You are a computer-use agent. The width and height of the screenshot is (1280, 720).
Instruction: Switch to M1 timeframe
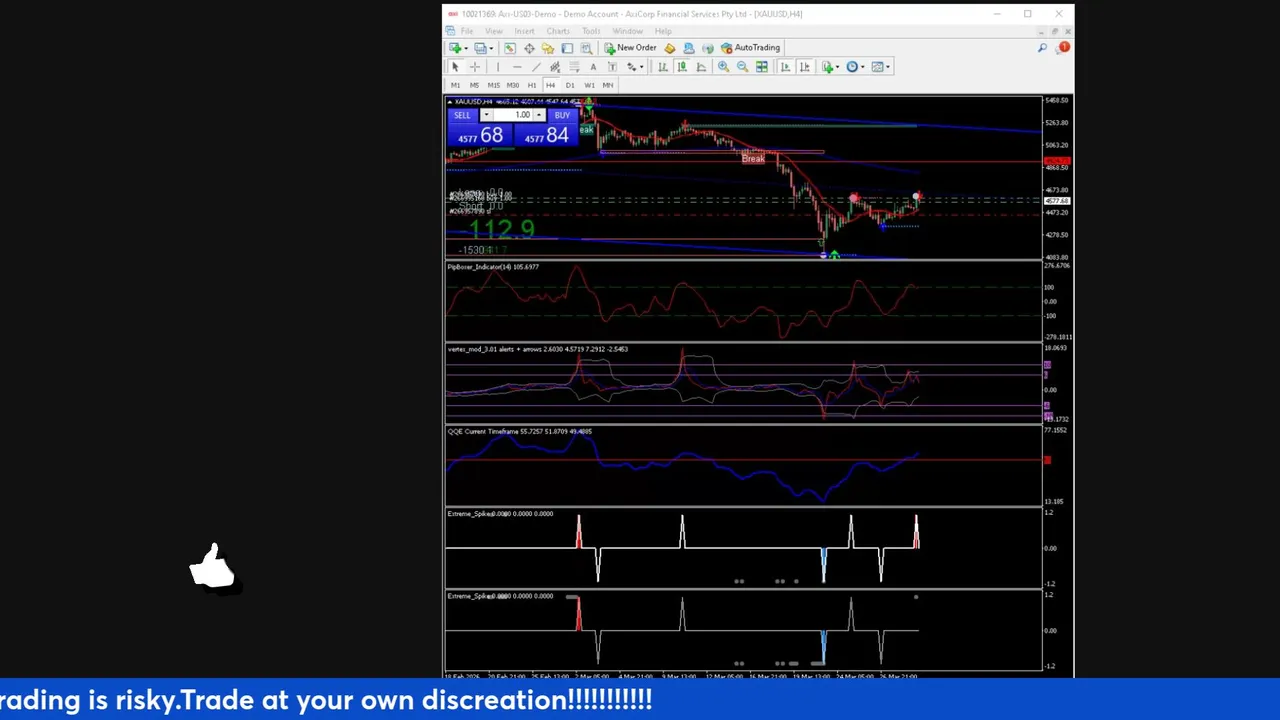point(455,85)
